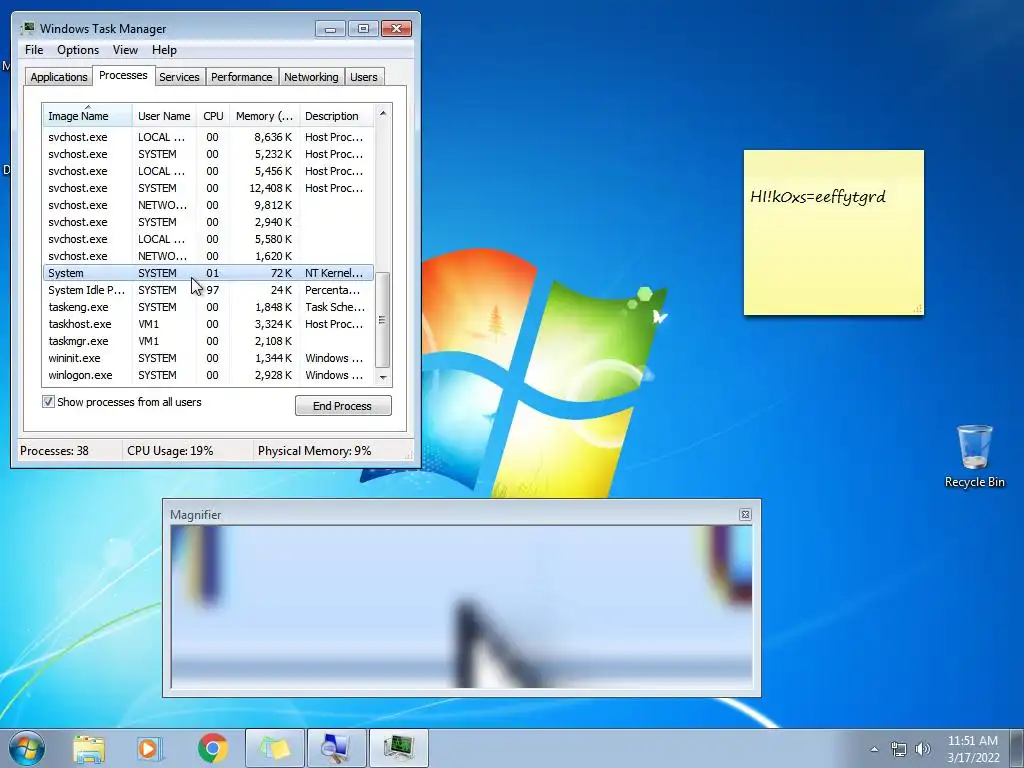1024x768 pixels.
Task: Select the Processes tab
Action: click(123, 75)
